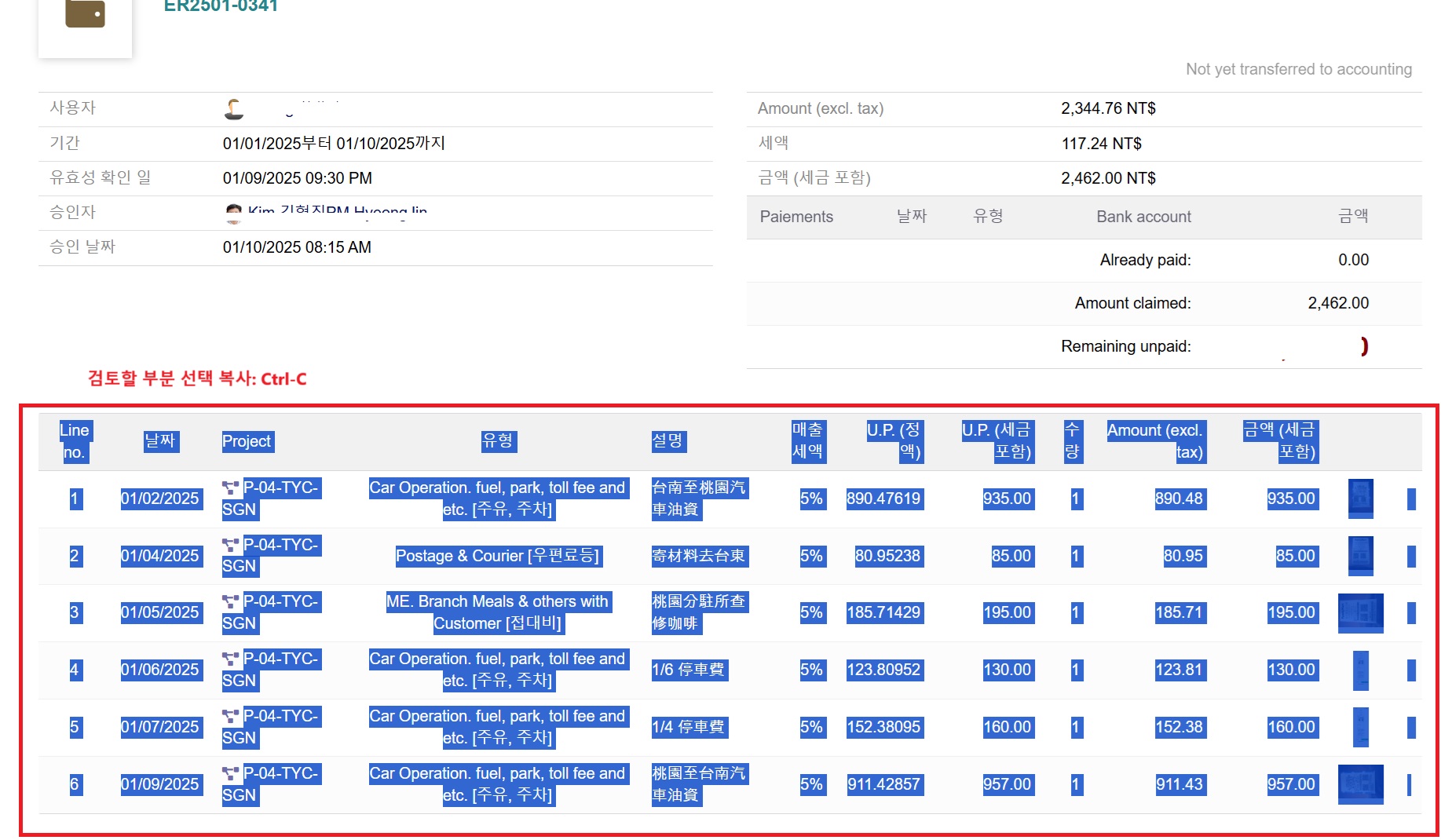Open receipt thumbnail for the 85.00 line
The height and width of the screenshot is (840, 1441).
(1360, 556)
